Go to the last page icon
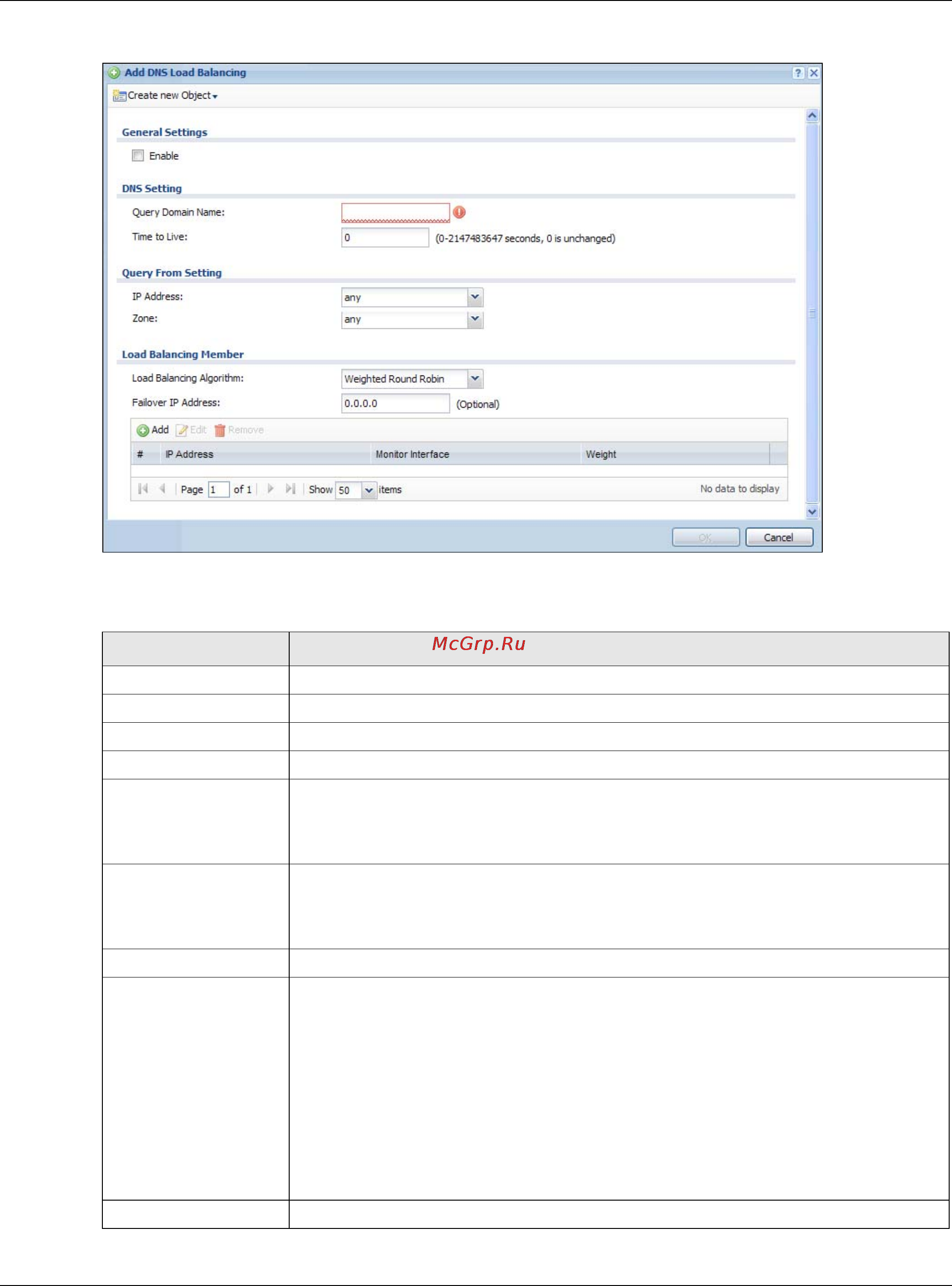 coord(291,489)
